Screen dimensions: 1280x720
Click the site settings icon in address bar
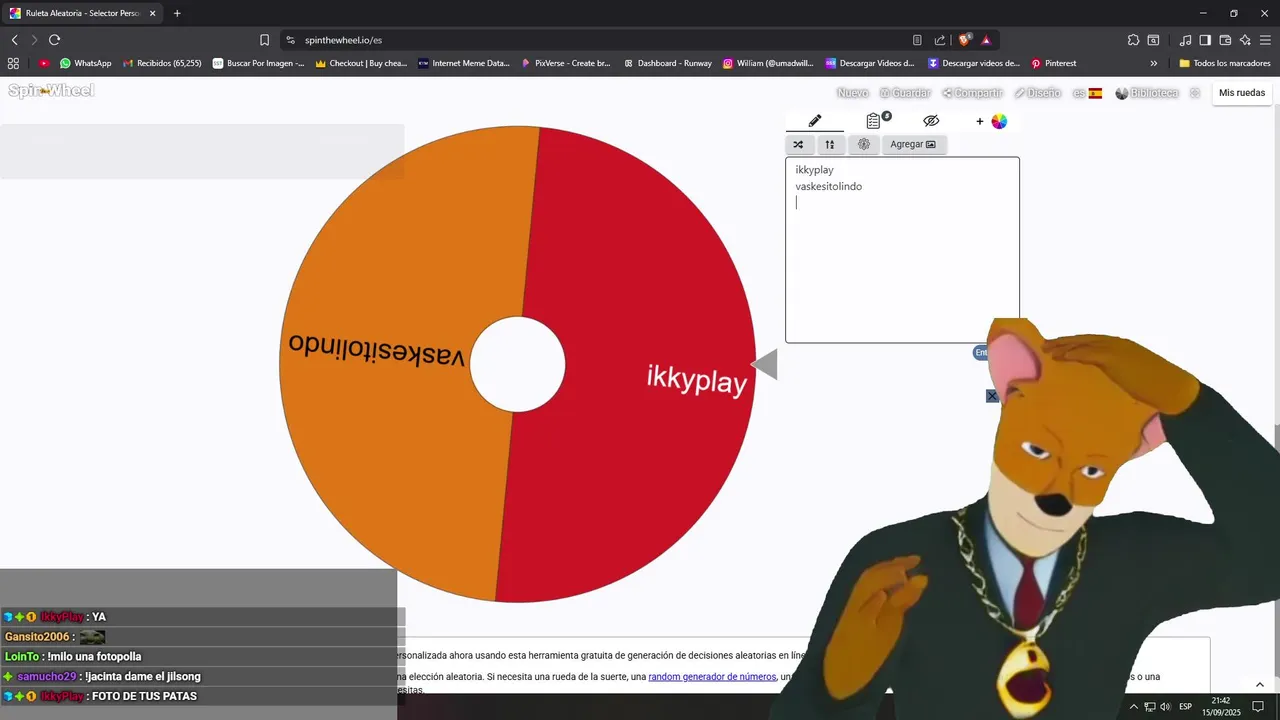(290, 40)
